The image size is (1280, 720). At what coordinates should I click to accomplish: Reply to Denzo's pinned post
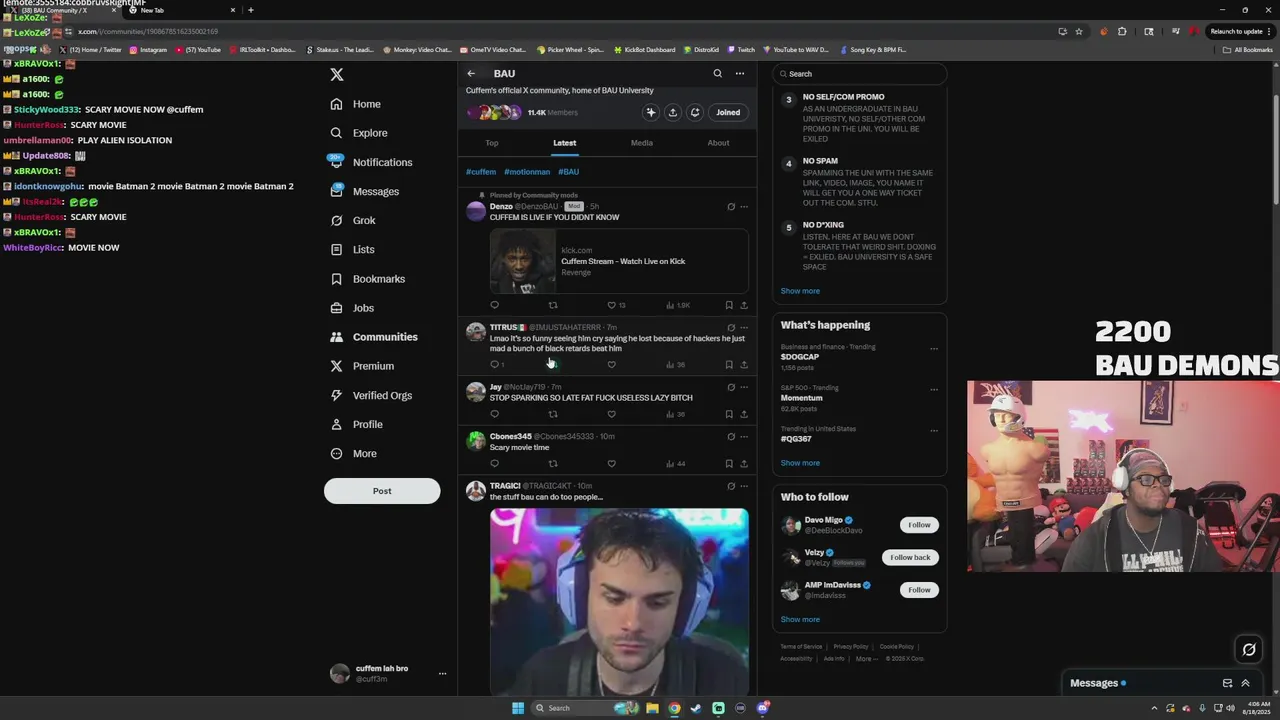494,305
